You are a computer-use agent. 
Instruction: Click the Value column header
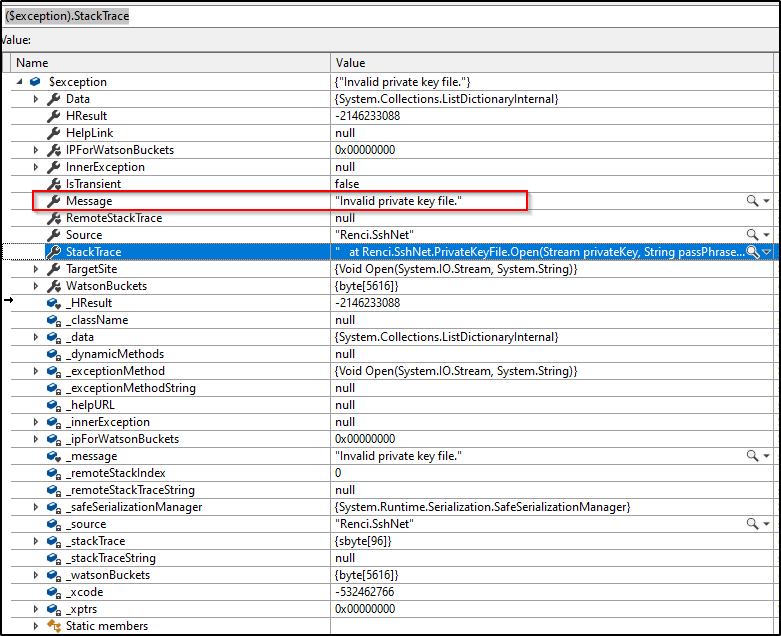(551, 63)
